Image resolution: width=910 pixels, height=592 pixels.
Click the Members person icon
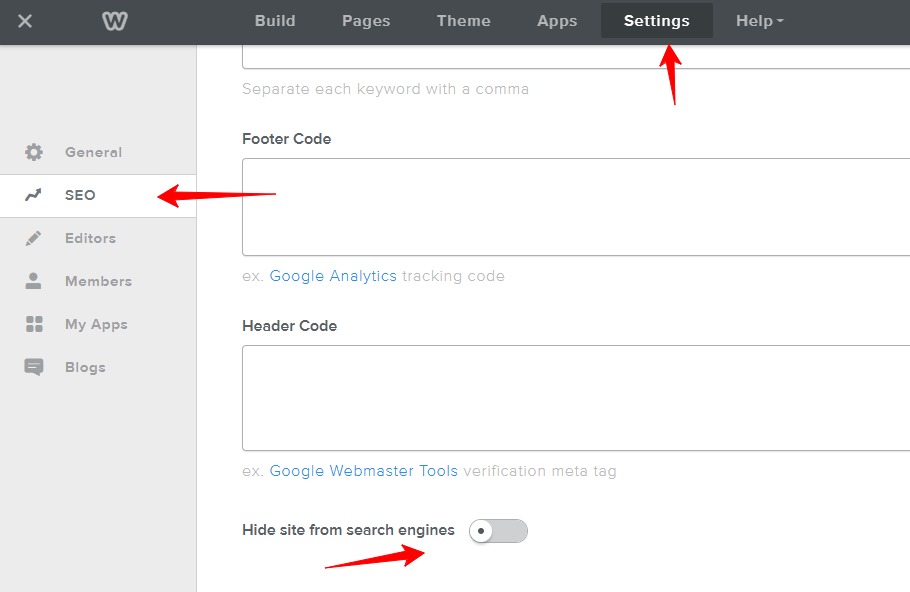pos(33,281)
